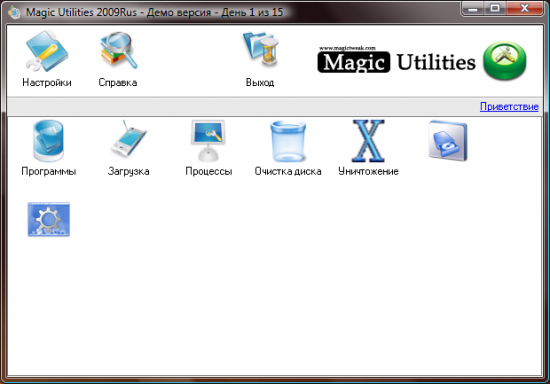Click the Выход label text
Screen dimensions: 550x384
[x=260, y=82]
